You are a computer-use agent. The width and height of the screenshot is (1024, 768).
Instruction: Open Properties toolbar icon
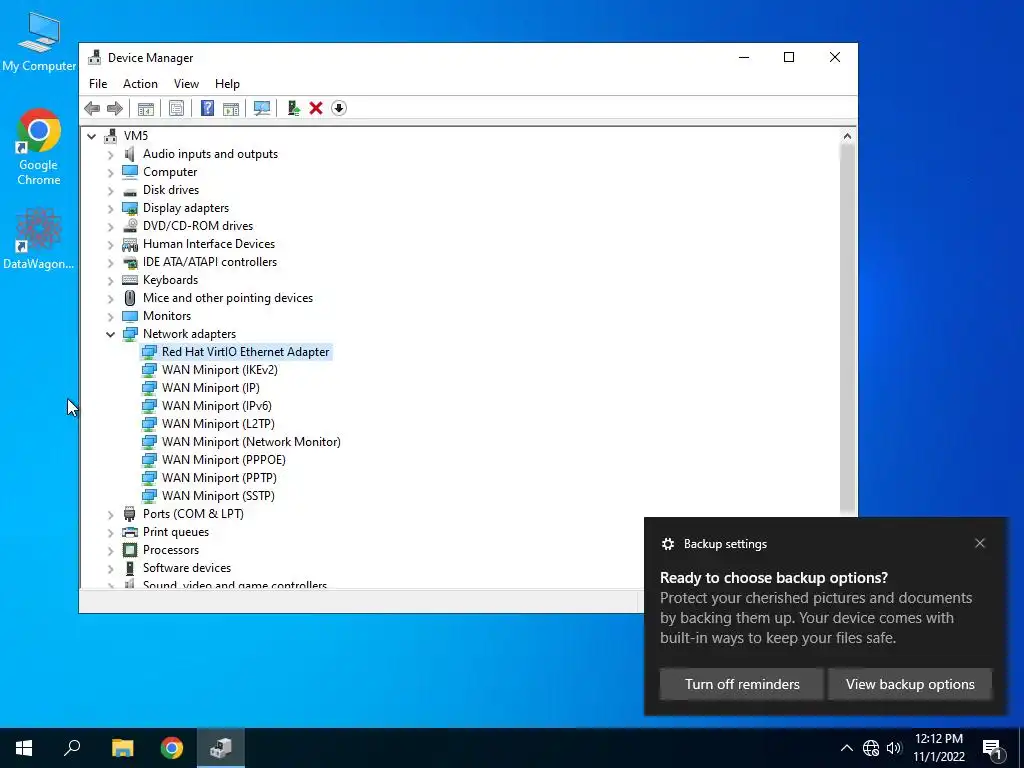[176, 108]
